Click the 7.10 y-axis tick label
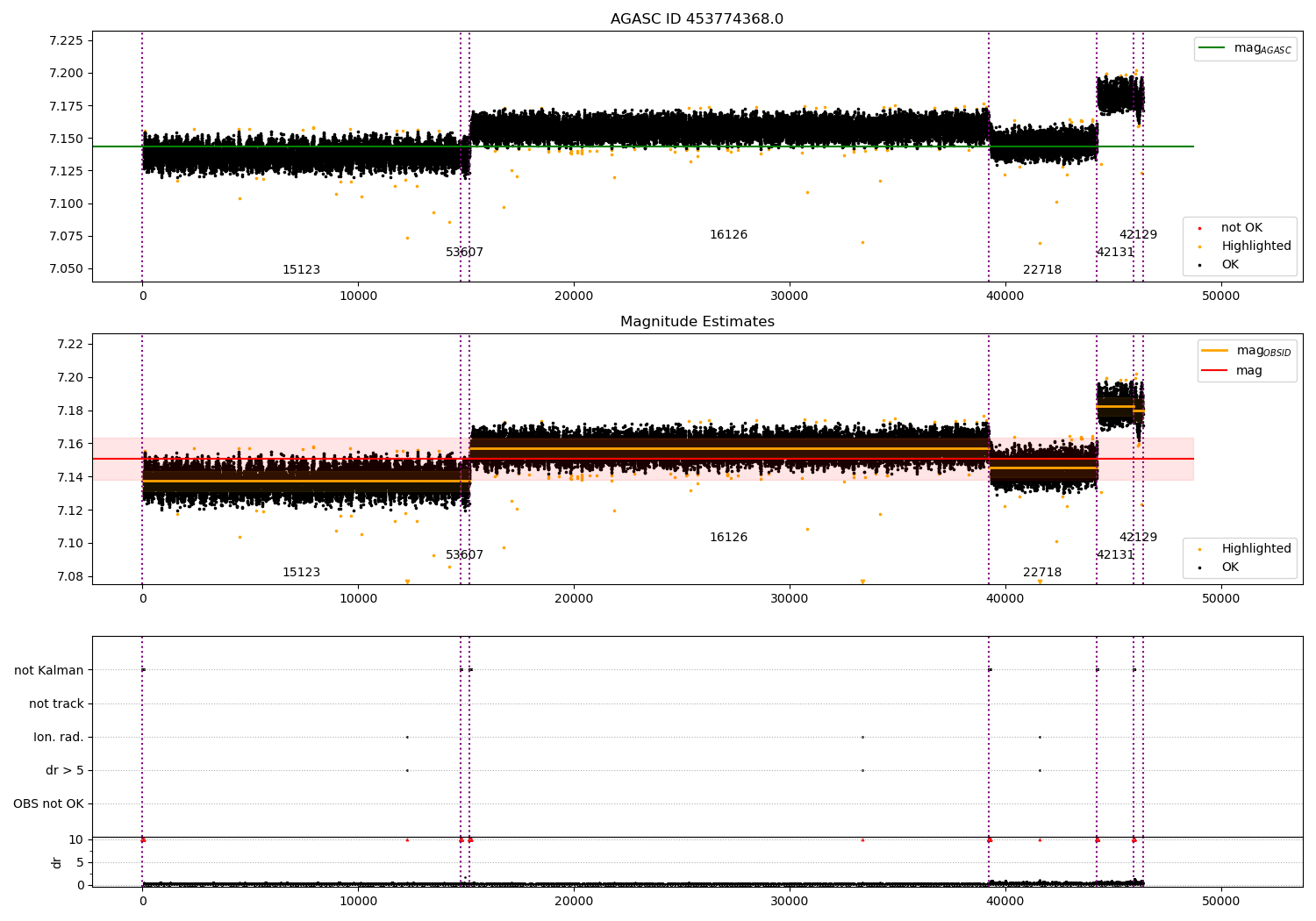Viewport: 1316px width, 921px height. coord(69,543)
